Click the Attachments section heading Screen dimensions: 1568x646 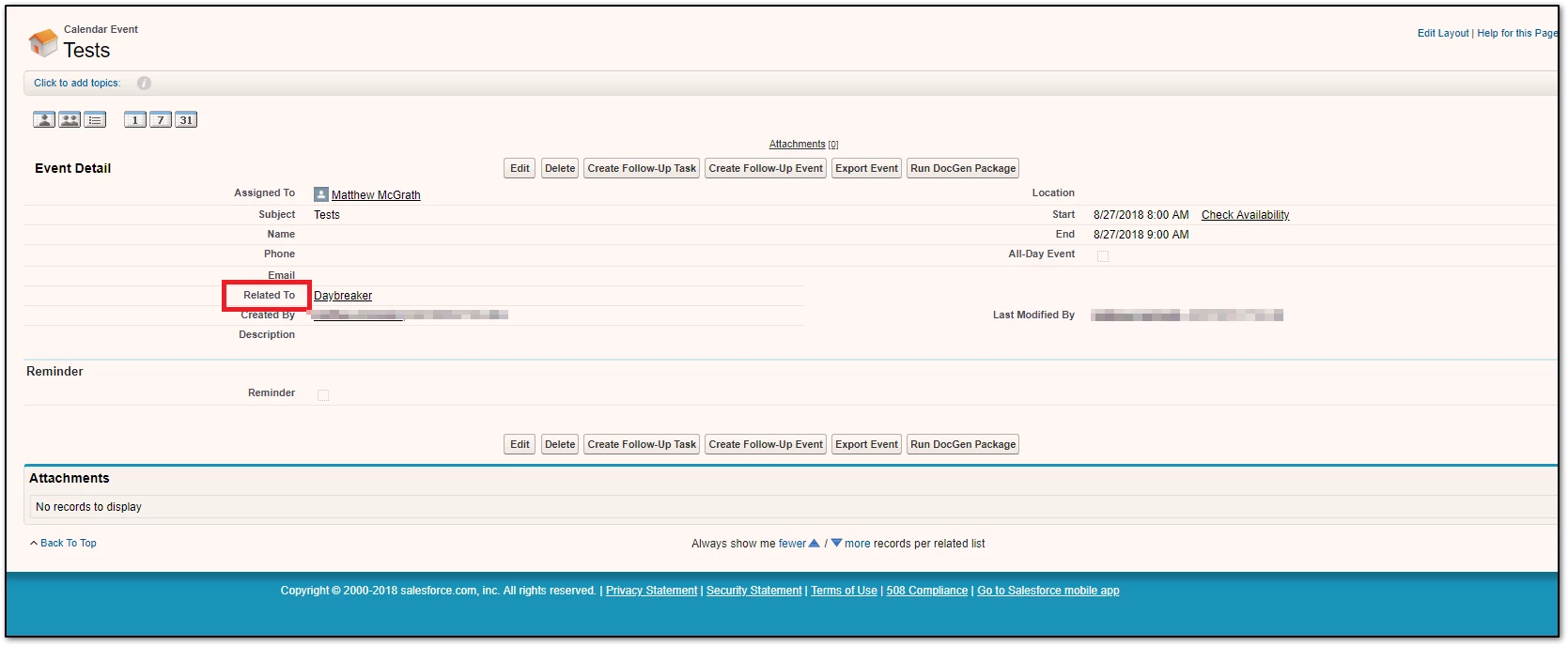pos(70,478)
